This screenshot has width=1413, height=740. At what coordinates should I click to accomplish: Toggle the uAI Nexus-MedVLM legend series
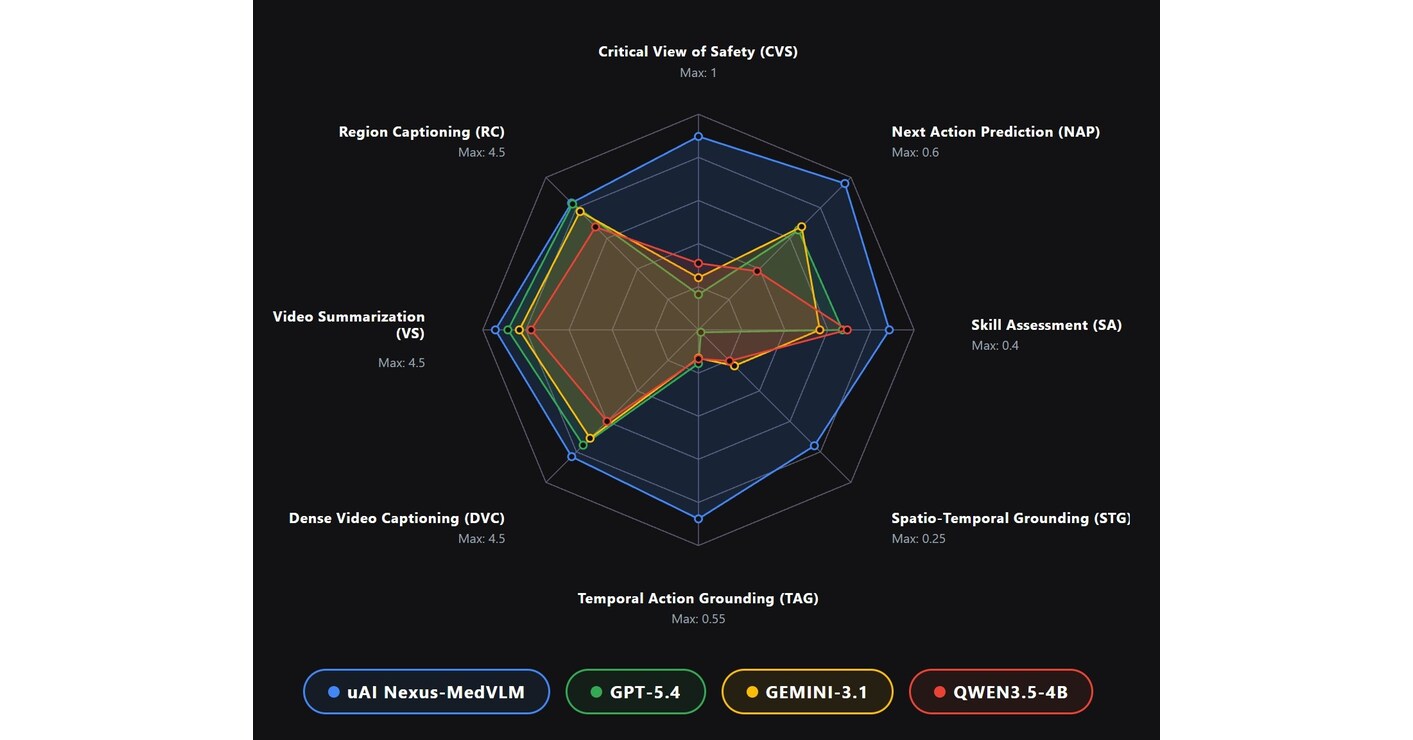click(x=426, y=692)
